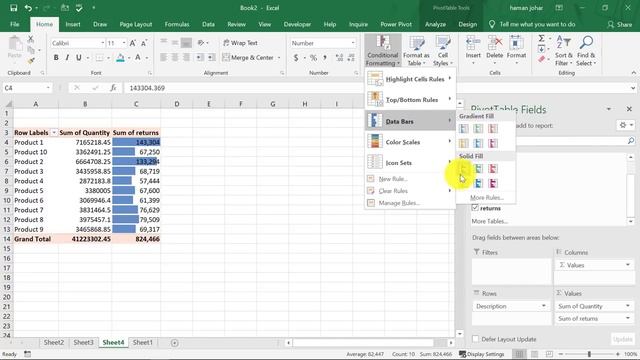The height and width of the screenshot is (360, 640).
Task: Increase font size with the large A icon
Action: point(133,43)
